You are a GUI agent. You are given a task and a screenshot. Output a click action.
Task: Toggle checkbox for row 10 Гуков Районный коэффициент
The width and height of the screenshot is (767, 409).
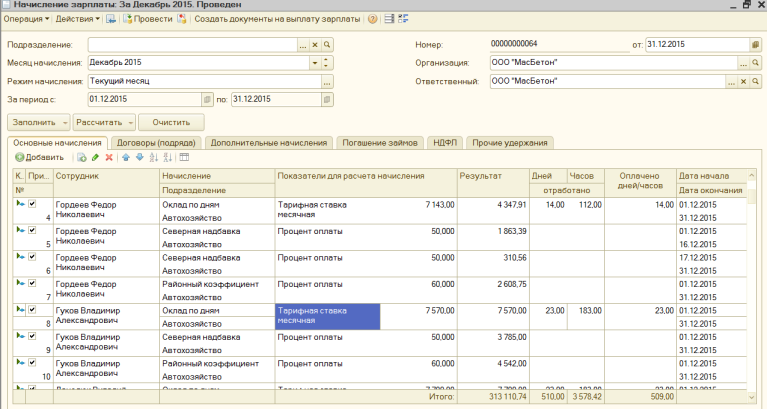coord(32,363)
